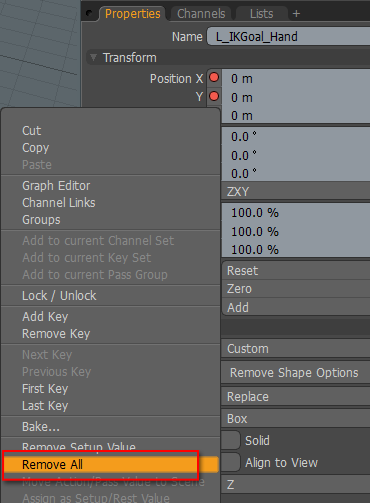Viewport: 370px width, 503px height.
Task: Switch to the Lists tab
Action: pos(261,14)
